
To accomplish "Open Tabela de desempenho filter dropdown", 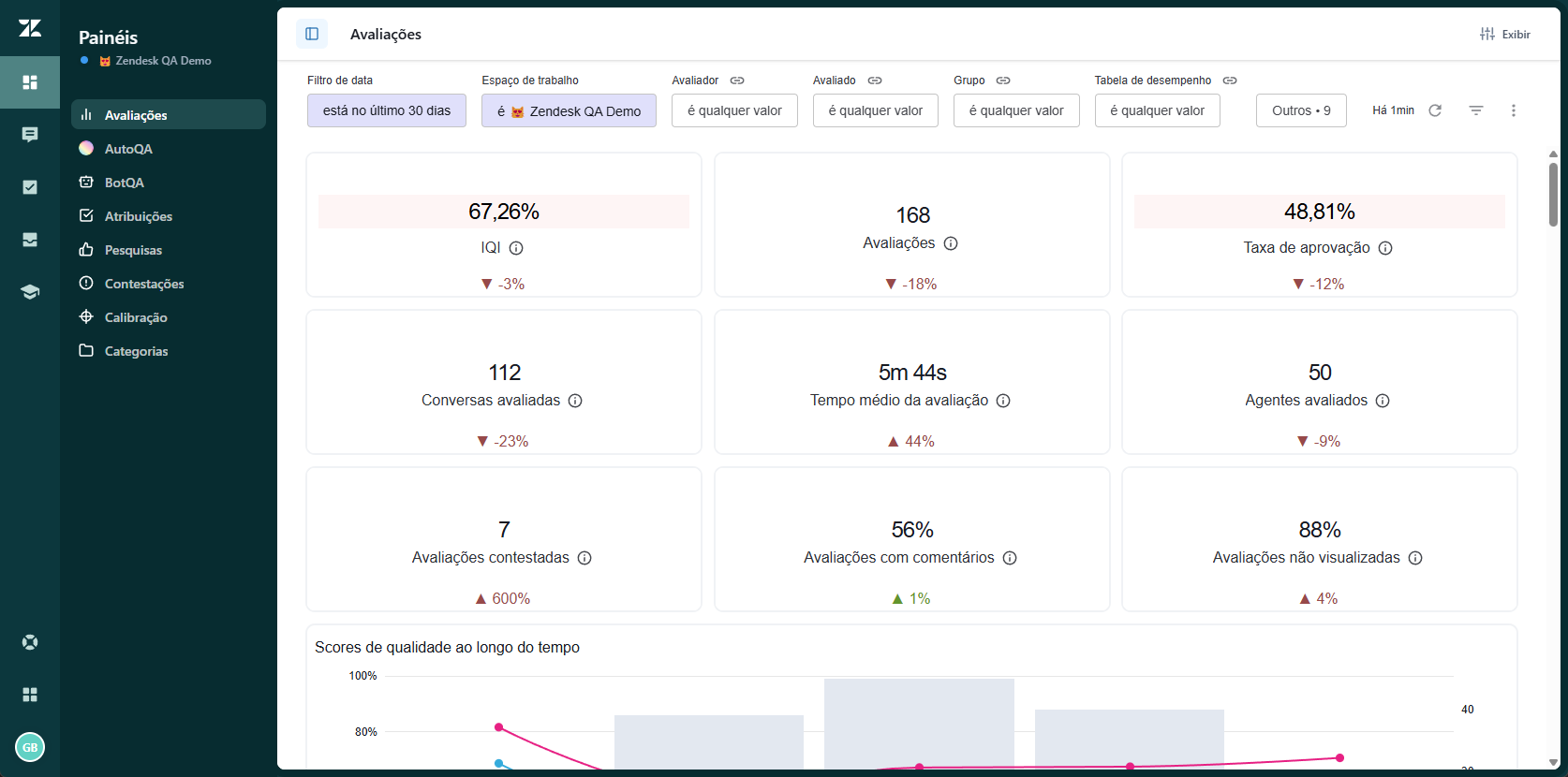I will click(x=1158, y=110).
